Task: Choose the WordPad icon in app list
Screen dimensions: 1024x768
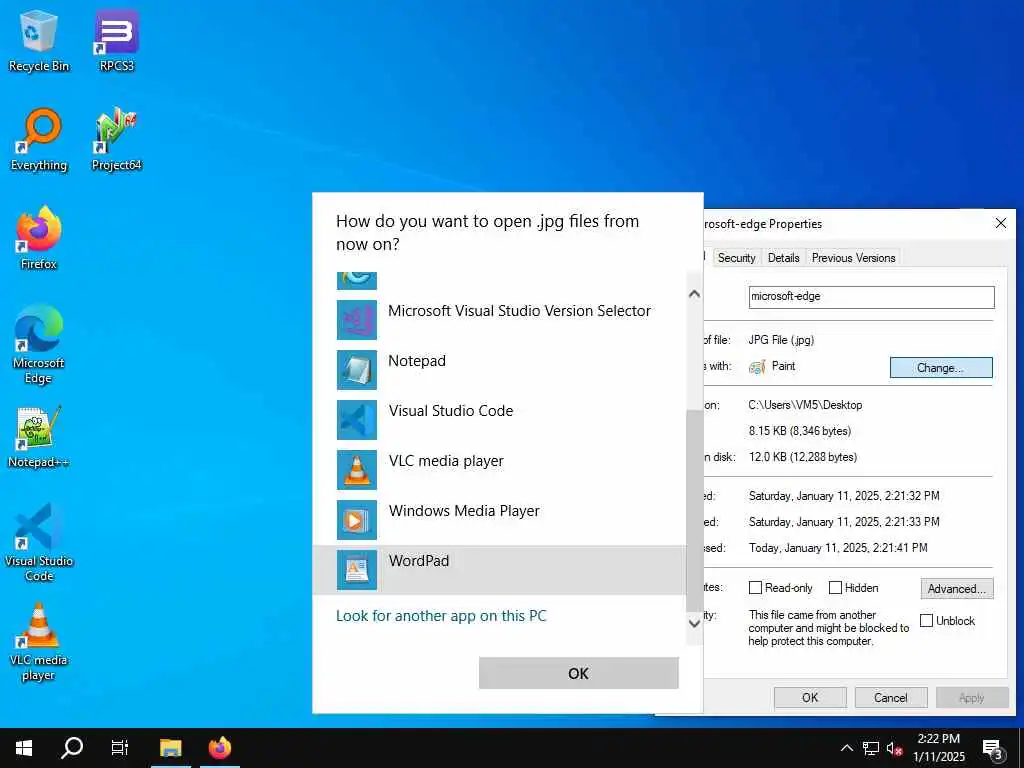Action: pyautogui.click(x=357, y=570)
